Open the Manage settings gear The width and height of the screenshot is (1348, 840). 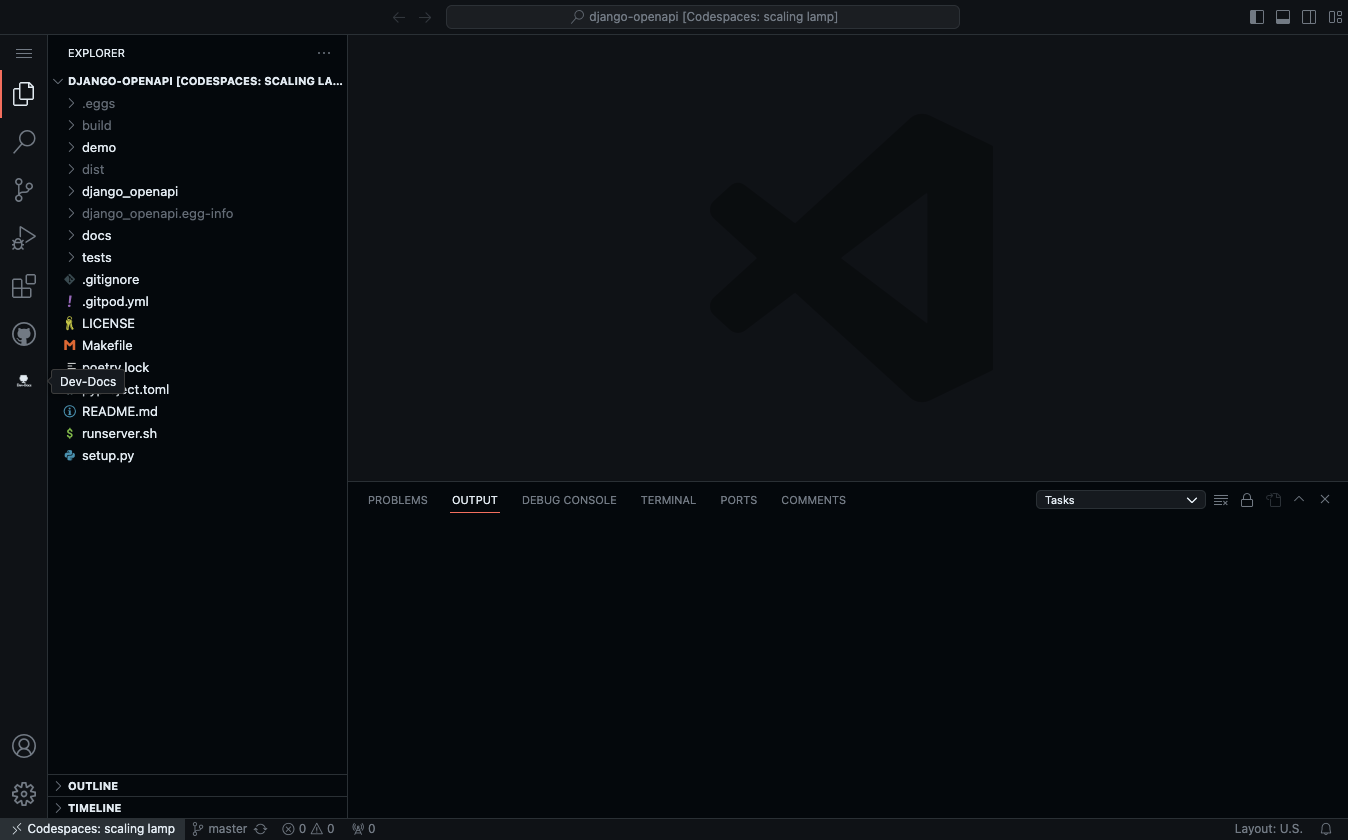(x=24, y=794)
